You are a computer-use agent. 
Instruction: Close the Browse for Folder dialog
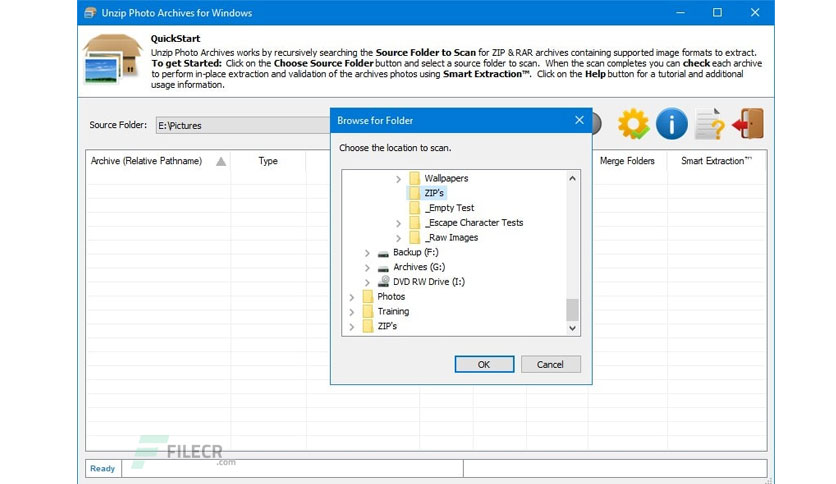click(580, 120)
